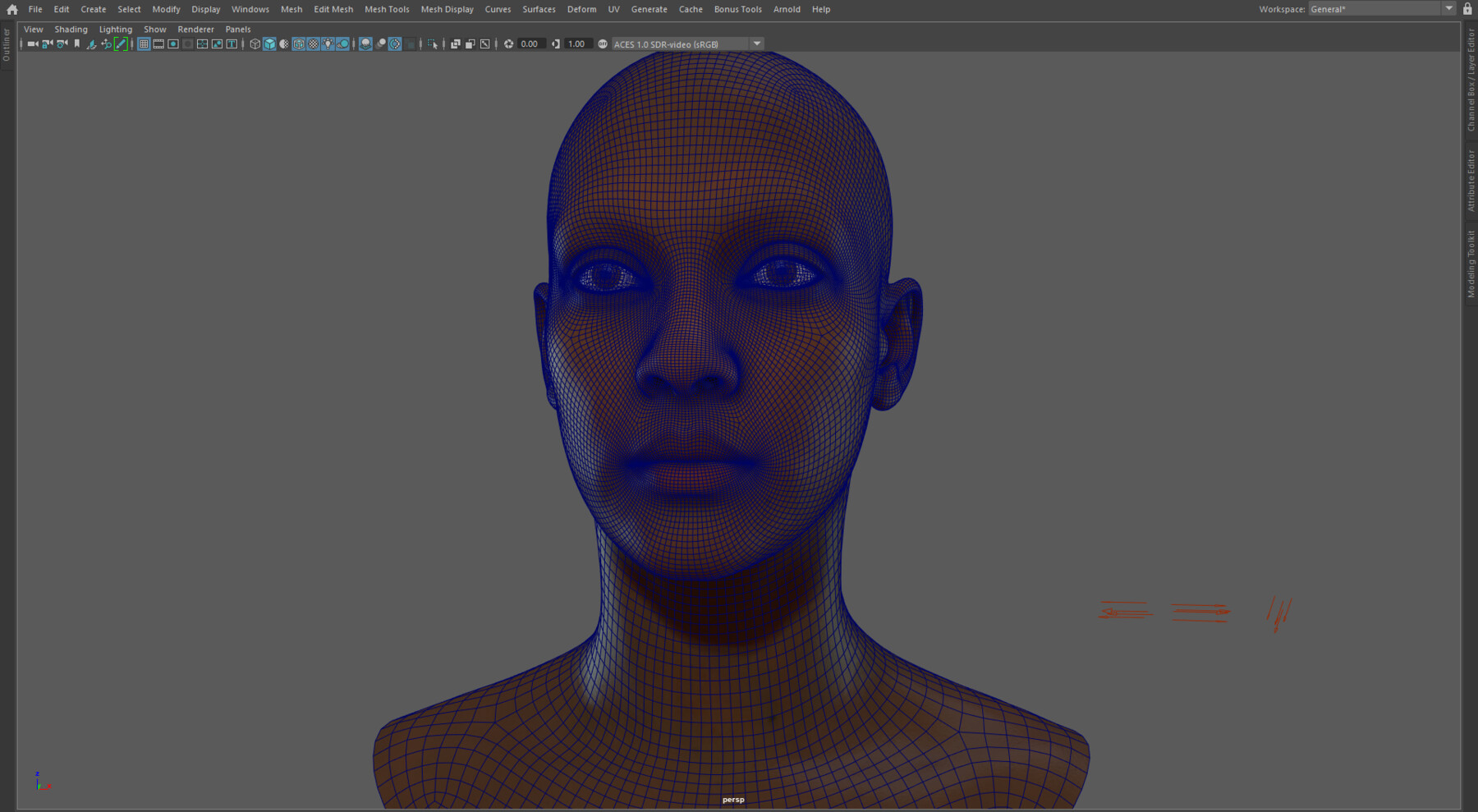Click the view transform dropdown arrow
1478x812 pixels.
click(x=756, y=44)
